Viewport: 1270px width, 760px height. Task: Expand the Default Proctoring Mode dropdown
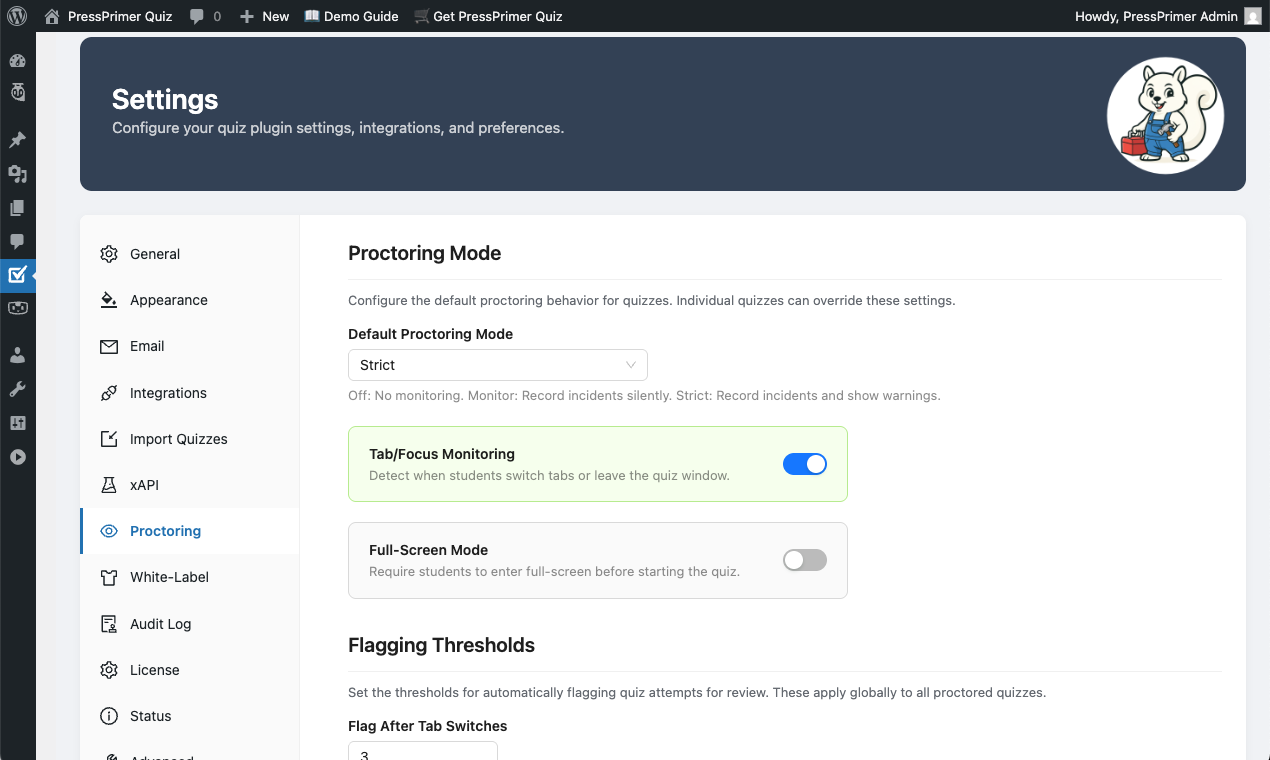[498, 365]
